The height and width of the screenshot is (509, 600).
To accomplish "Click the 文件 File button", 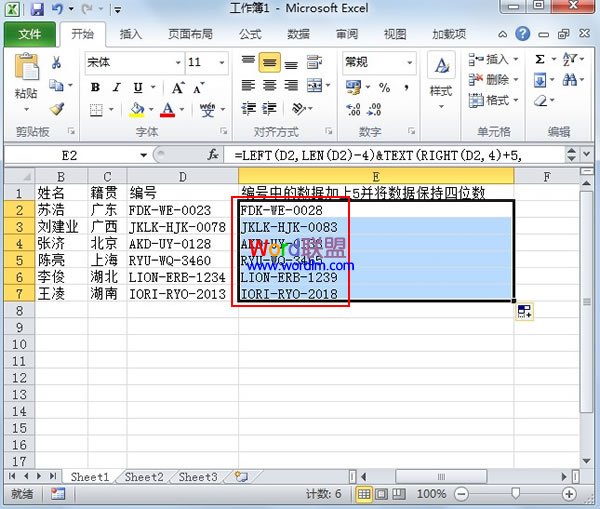I will click(30, 34).
